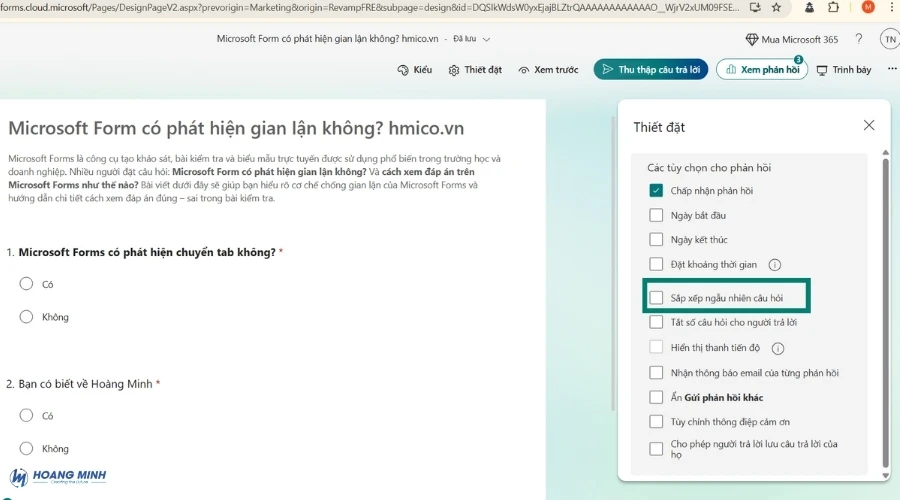Open browser profile M avatar
Screen dimensions: 900x500
click(868, 7)
